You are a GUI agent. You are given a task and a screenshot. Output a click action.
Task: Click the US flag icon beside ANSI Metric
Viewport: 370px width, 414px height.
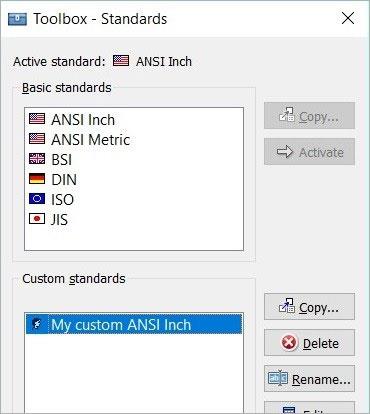tap(37, 139)
